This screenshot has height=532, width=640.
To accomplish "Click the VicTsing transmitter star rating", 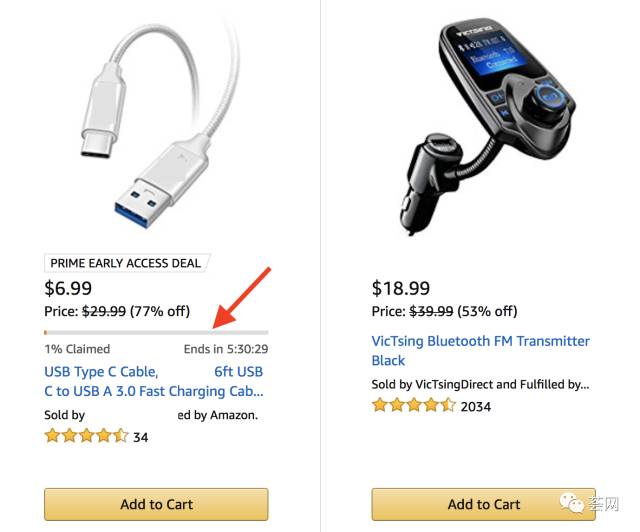I will [413, 406].
